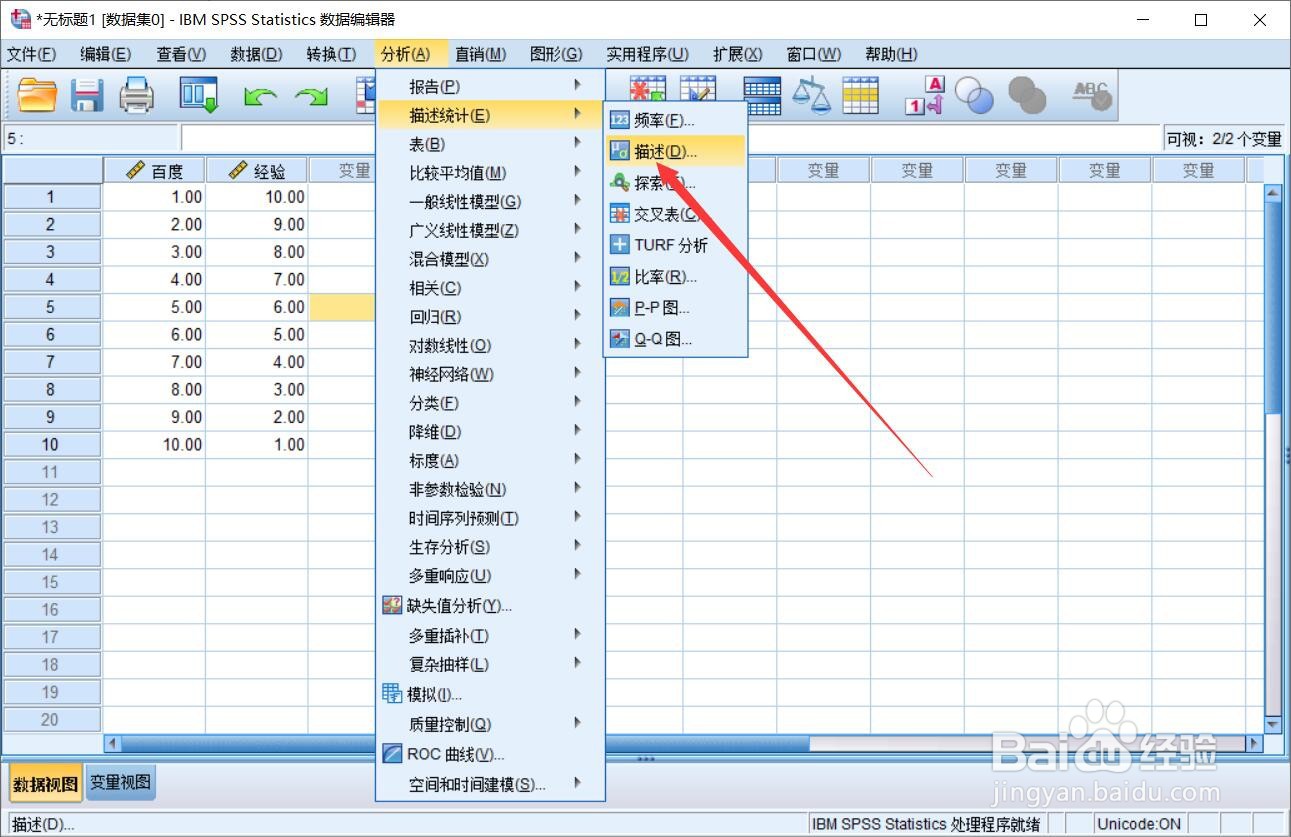Click the ruler icon in 经验 column header
The image size is (1291, 837).
coord(238,171)
